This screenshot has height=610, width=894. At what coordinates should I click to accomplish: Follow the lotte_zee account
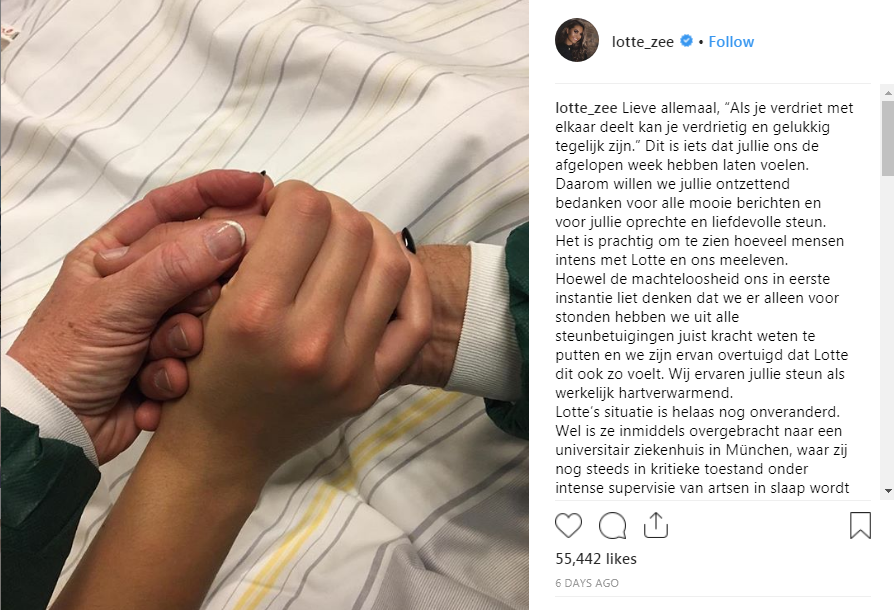tap(731, 42)
